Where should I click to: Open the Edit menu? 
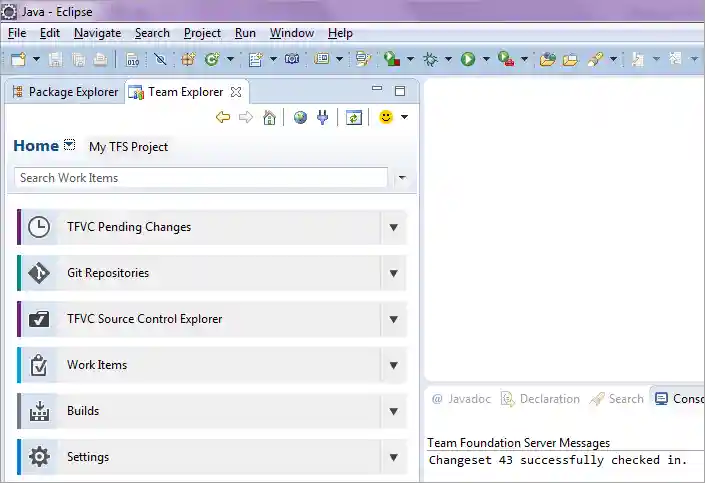tap(49, 33)
